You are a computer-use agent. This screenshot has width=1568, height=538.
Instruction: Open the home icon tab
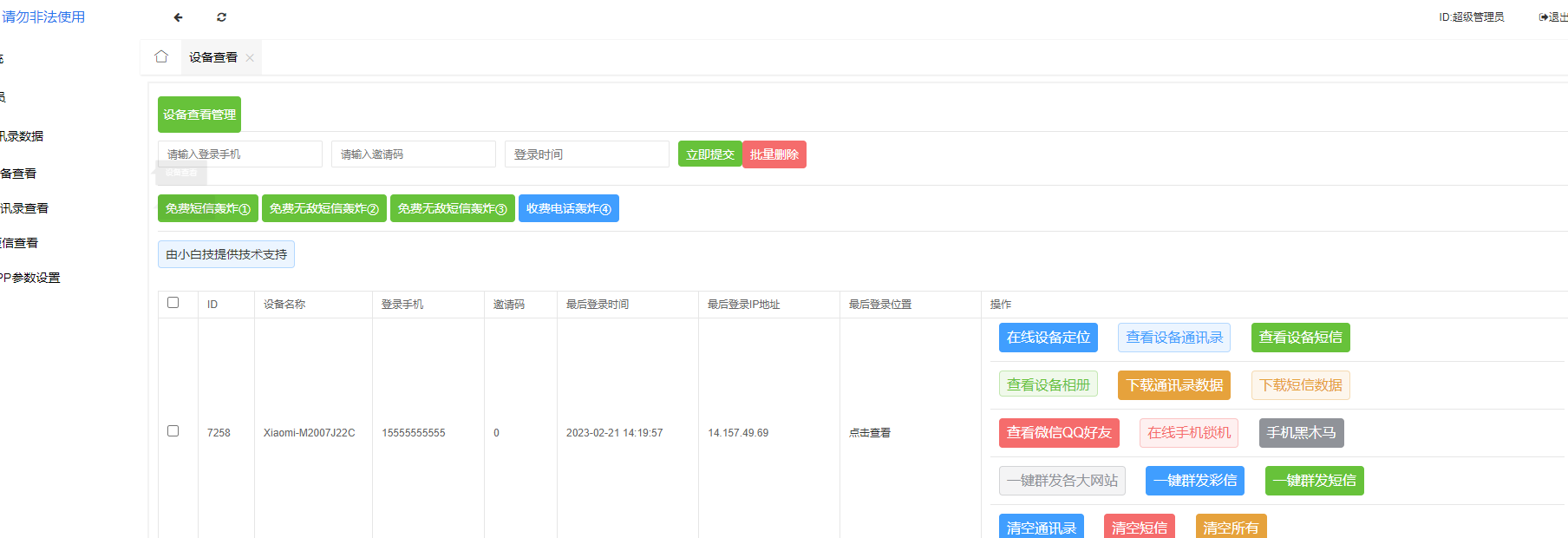pyautogui.click(x=161, y=57)
